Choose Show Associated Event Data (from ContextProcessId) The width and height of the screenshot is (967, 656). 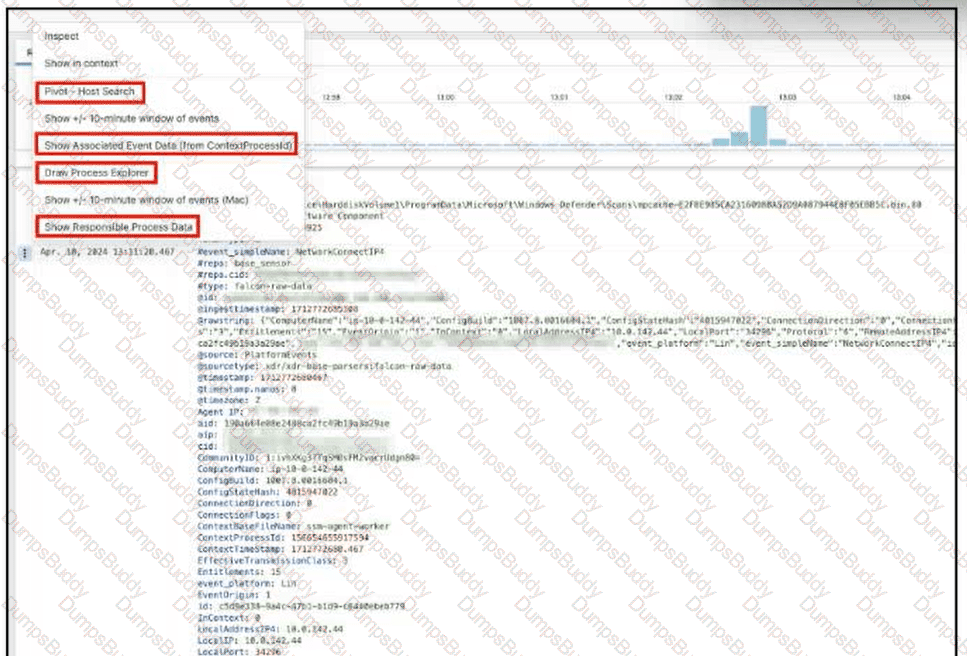(x=167, y=146)
